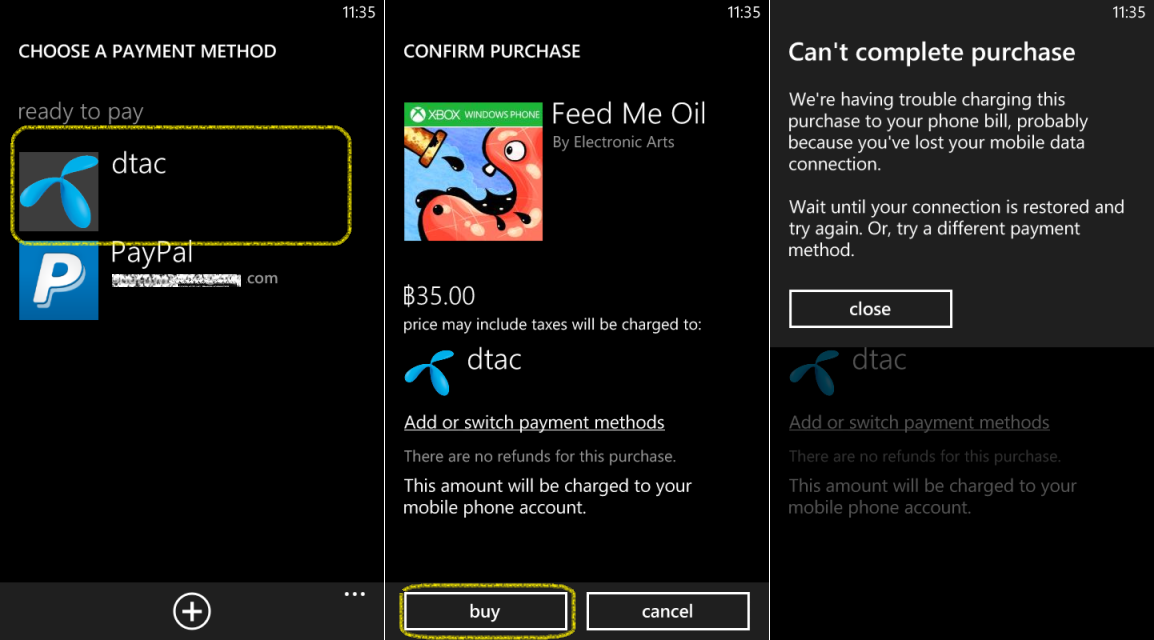
Task: Tap 'Wait until your connection is restored' message
Action: point(956,228)
